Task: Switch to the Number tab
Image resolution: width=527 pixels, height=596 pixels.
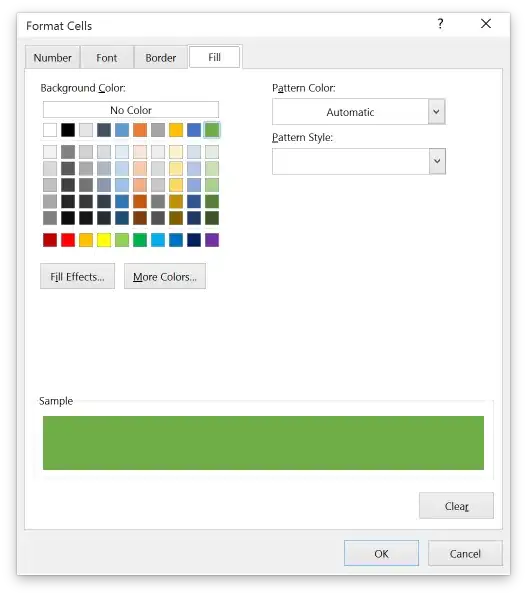Action: [52, 58]
